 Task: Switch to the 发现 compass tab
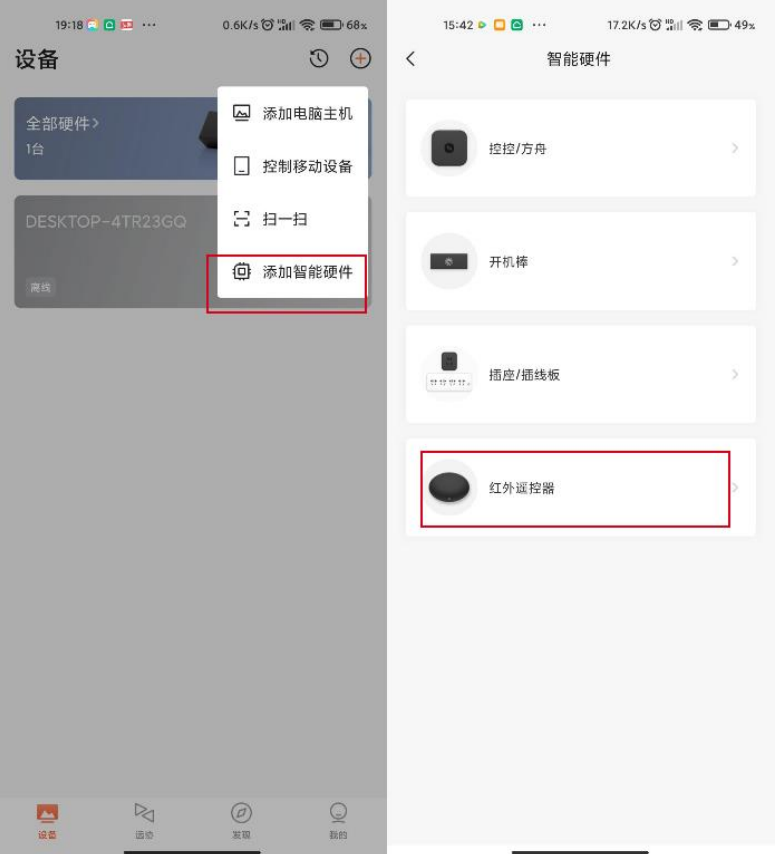[x=241, y=821]
